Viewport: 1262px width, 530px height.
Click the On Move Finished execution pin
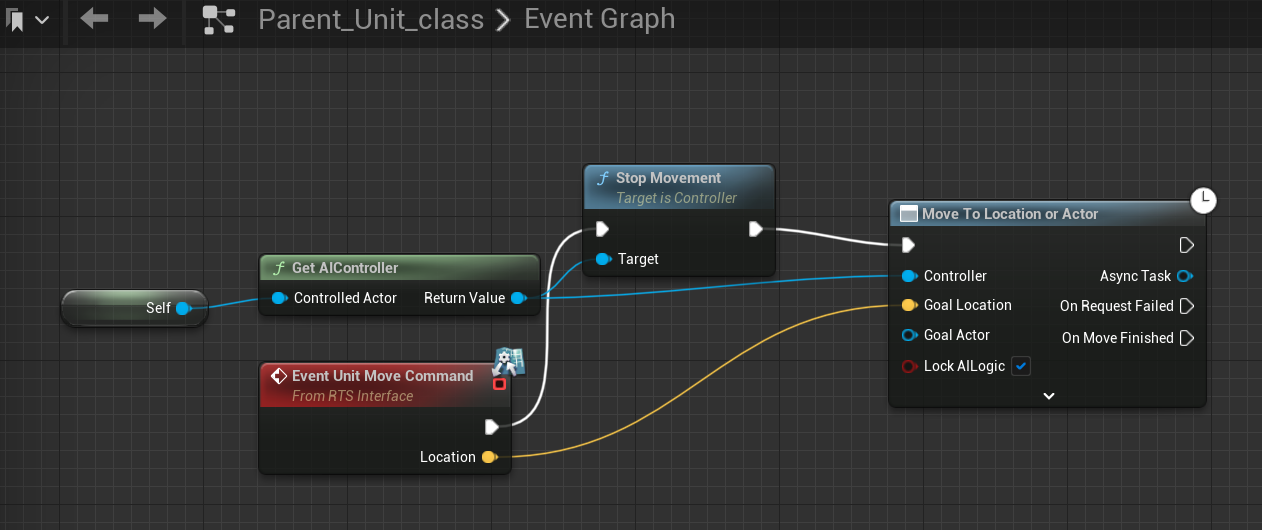pos(1186,338)
